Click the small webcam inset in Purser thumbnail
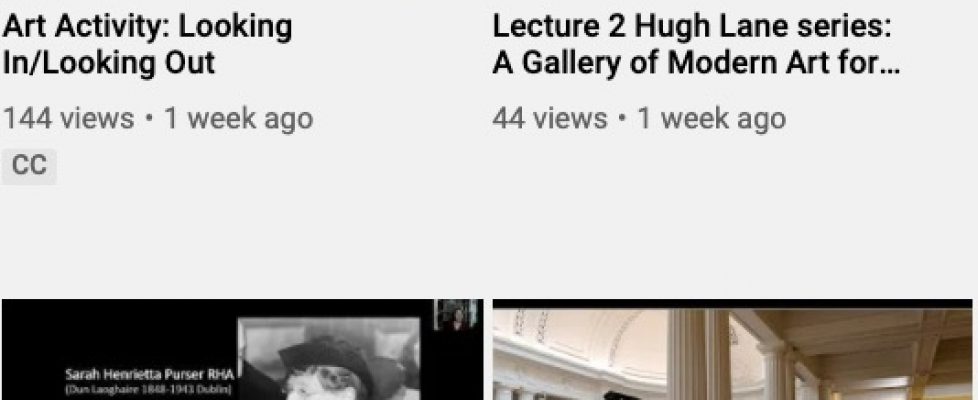The height and width of the screenshot is (400, 978). (x=457, y=315)
